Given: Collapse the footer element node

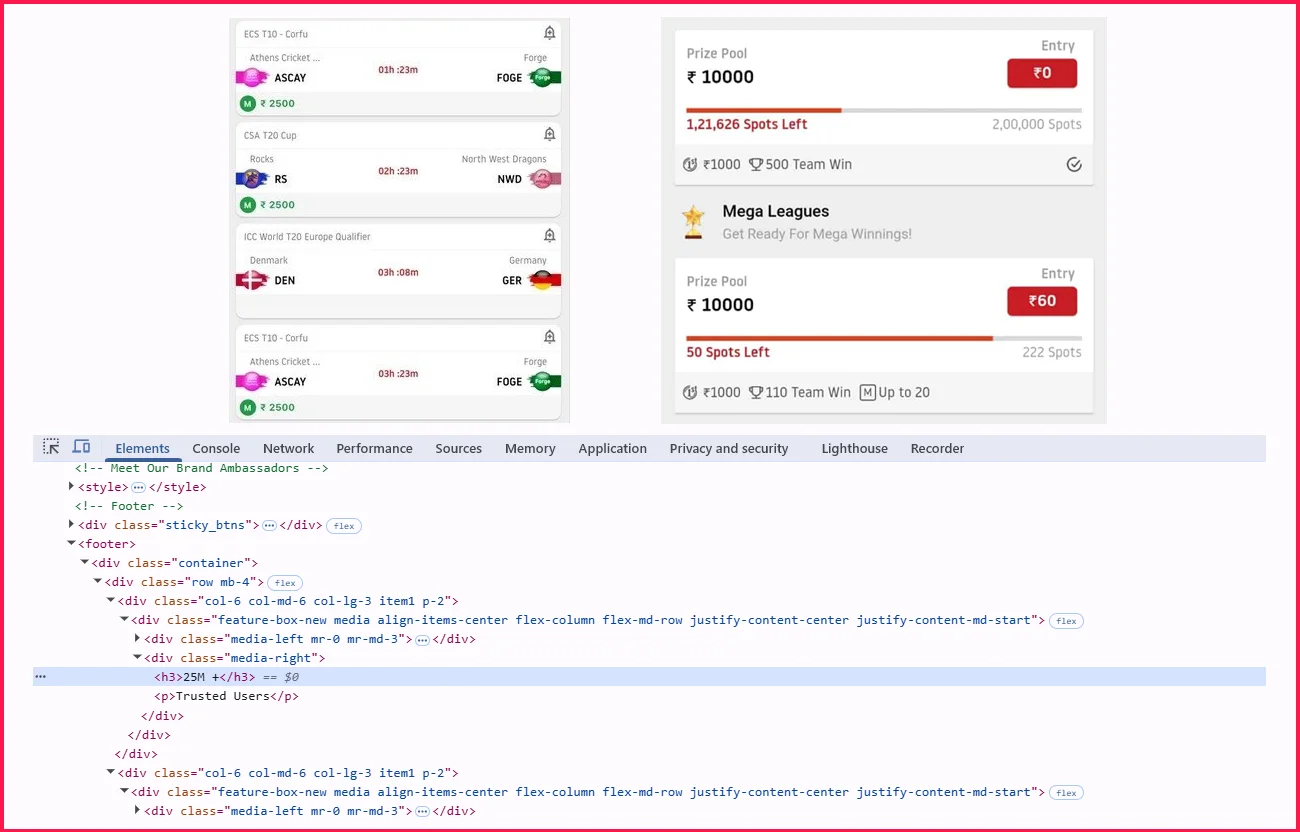Looking at the screenshot, I should [x=71, y=544].
